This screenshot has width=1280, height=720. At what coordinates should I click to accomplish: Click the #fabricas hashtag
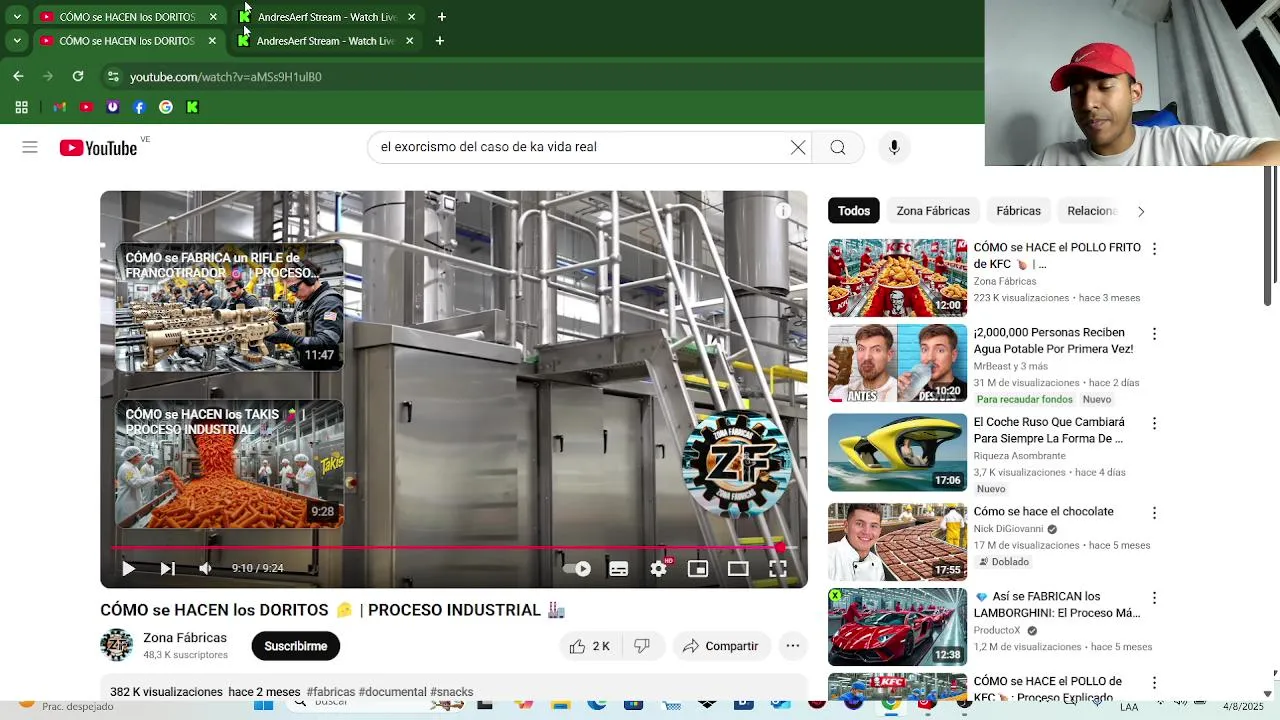(331, 692)
